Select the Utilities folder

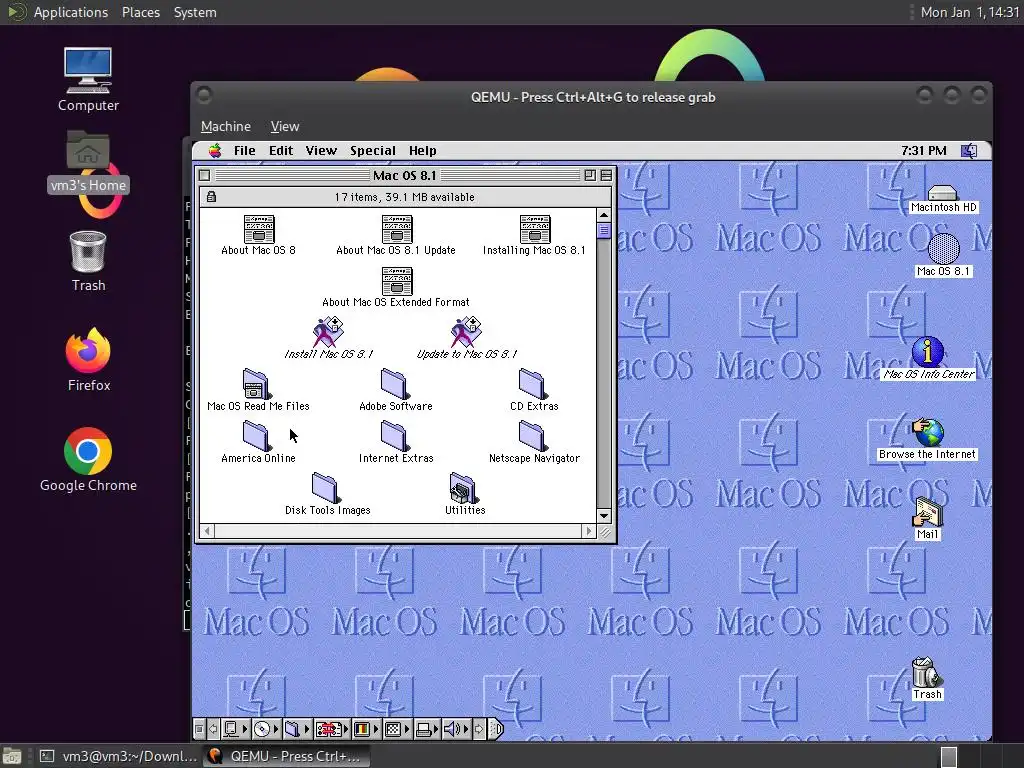pyautogui.click(x=465, y=494)
